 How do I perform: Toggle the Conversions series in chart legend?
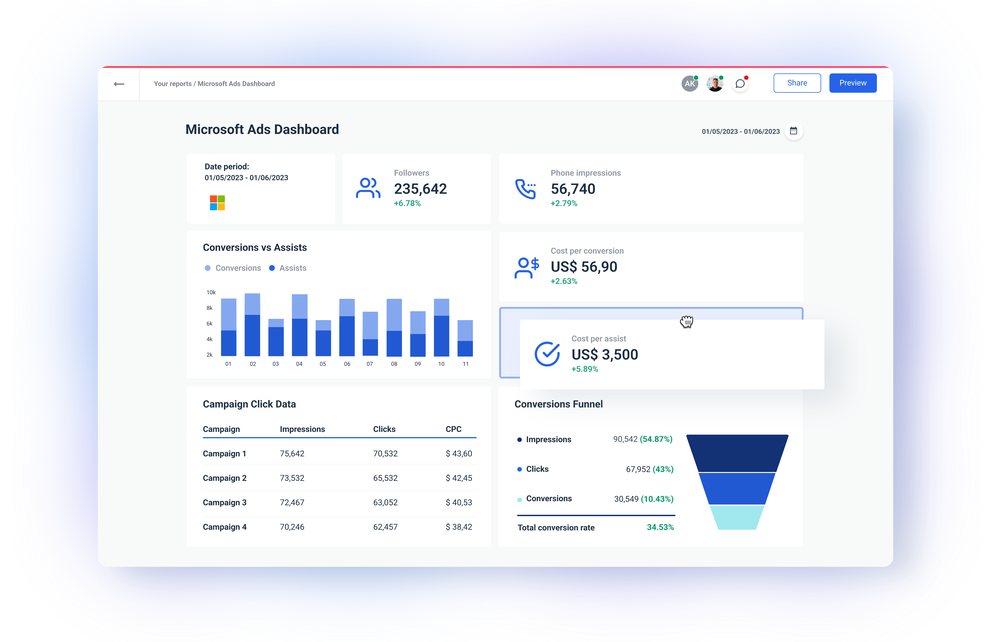tap(232, 268)
